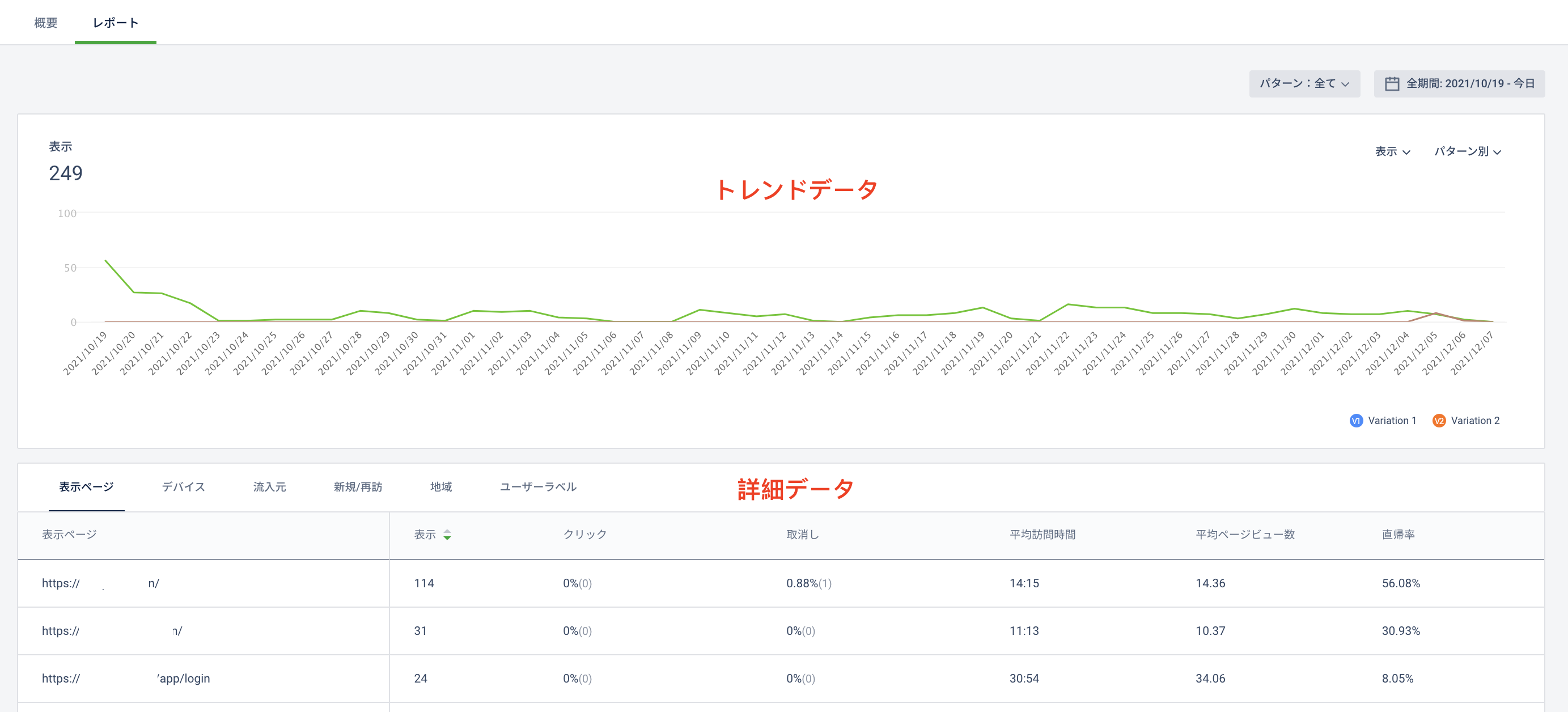1568x712 pixels.
Task: Click the calendar icon in date picker
Action: [1392, 83]
